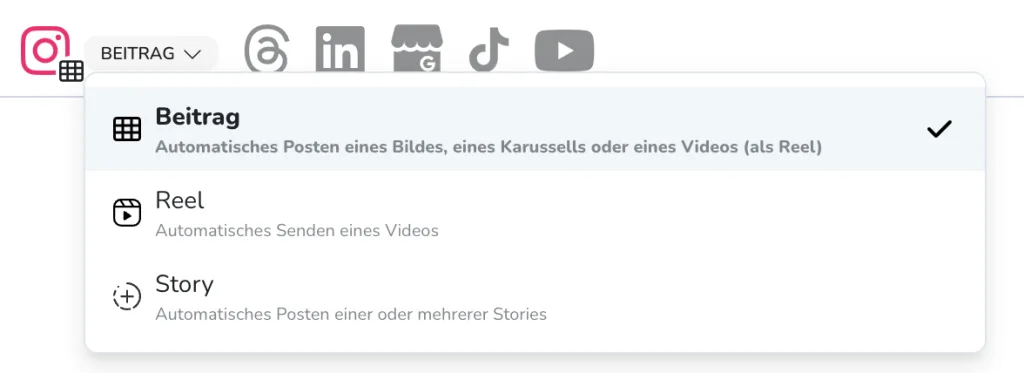Choose the Story option title
The image size is (1024, 373).
[x=184, y=285]
